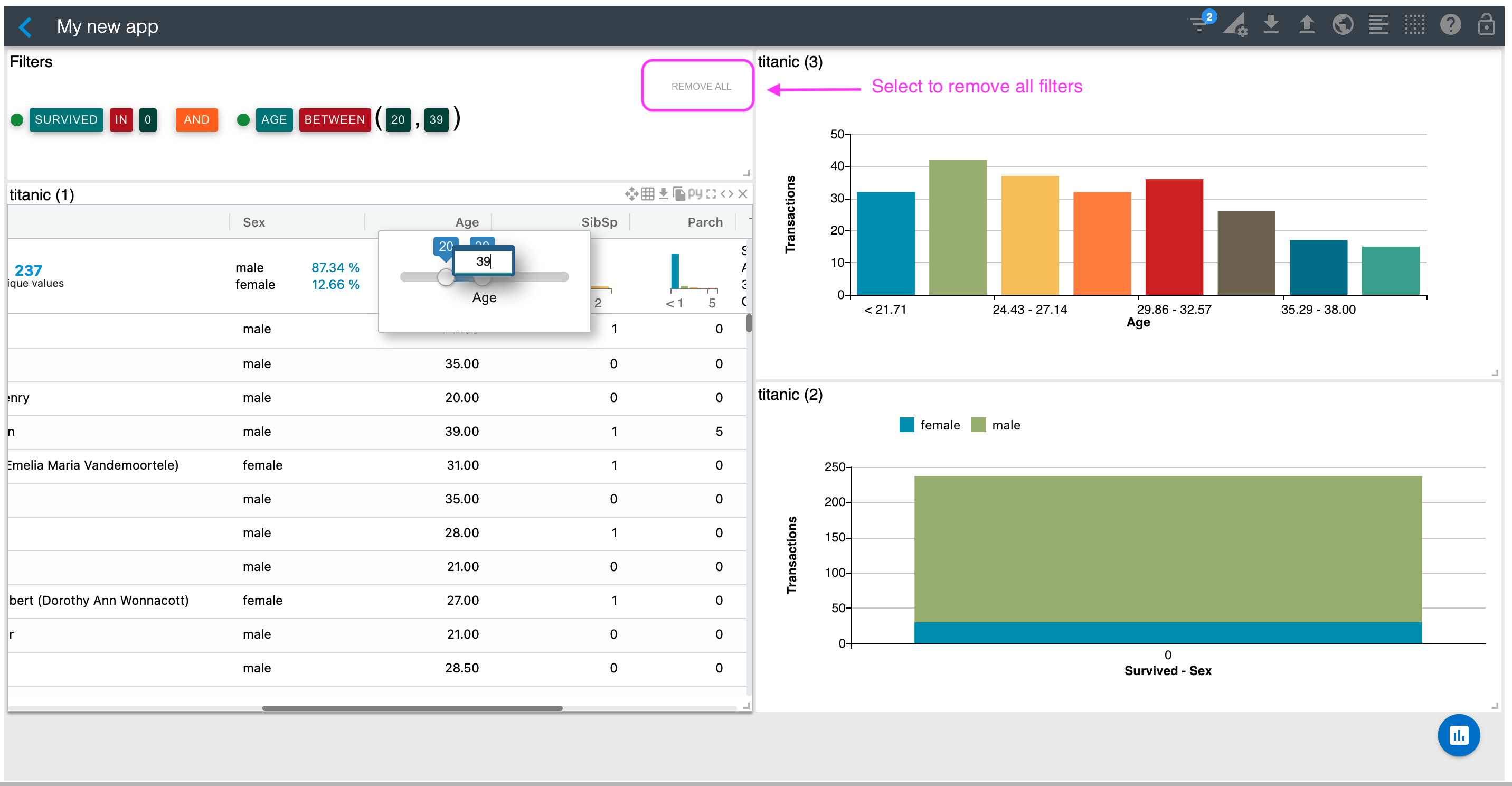1512x786 pixels.
Task: Expand the titanic (1) widget to fullscreen
Action: (x=712, y=193)
